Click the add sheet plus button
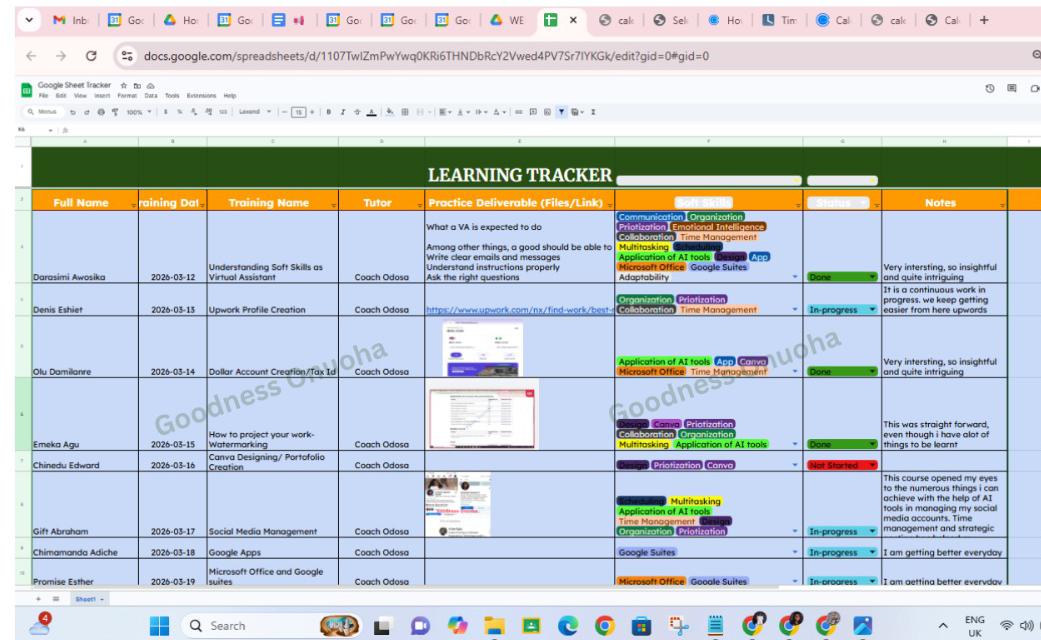Image resolution: width=1041 pixels, height=640 pixels. [x=38, y=599]
